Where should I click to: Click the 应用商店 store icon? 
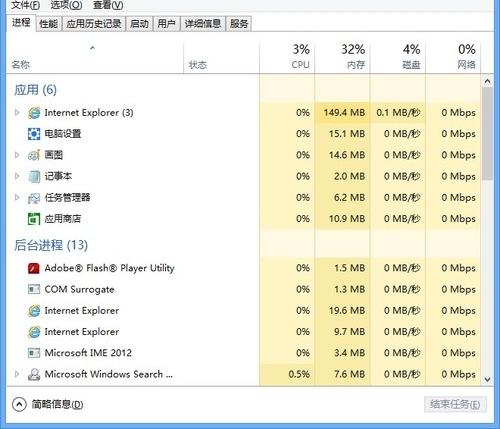[34, 219]
